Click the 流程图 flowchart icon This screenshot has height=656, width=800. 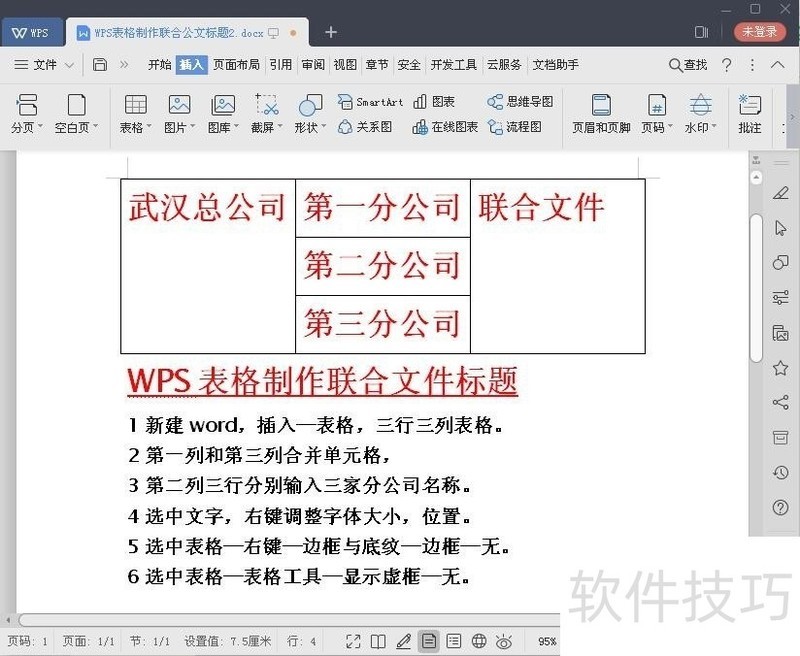tap(514, 127)
